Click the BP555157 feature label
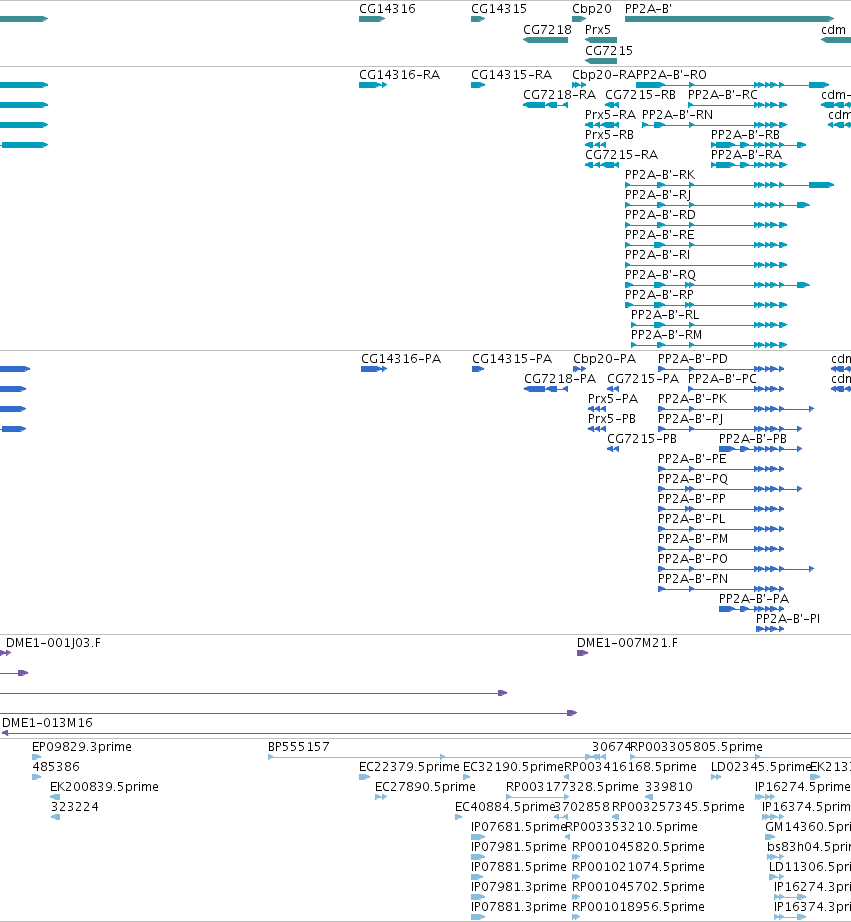The height and width of the screenshot is (922, 851). point(299,747)
